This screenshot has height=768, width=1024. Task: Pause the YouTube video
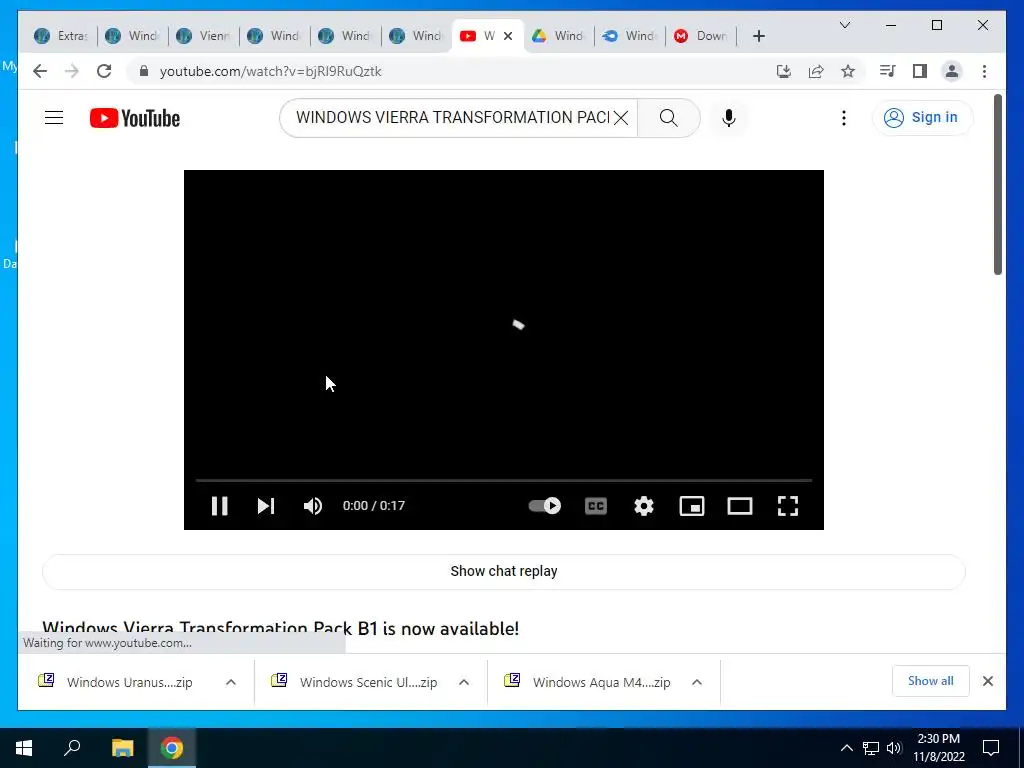(x=219, y=506)
